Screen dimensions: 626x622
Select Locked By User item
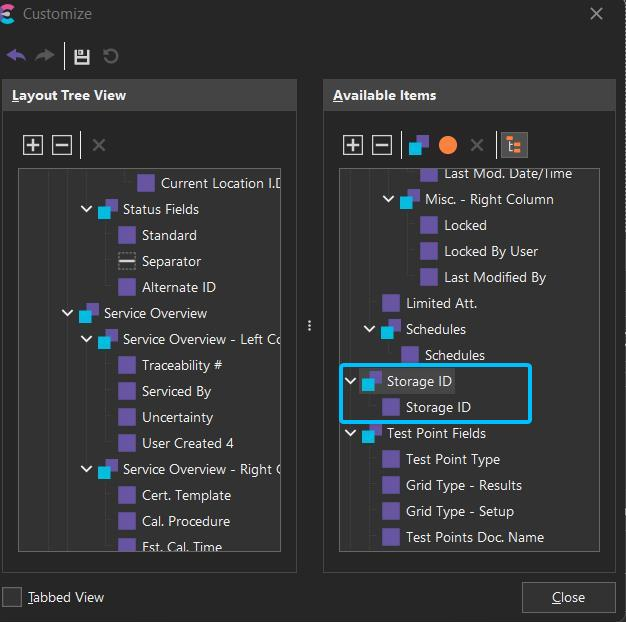point(490,251)
